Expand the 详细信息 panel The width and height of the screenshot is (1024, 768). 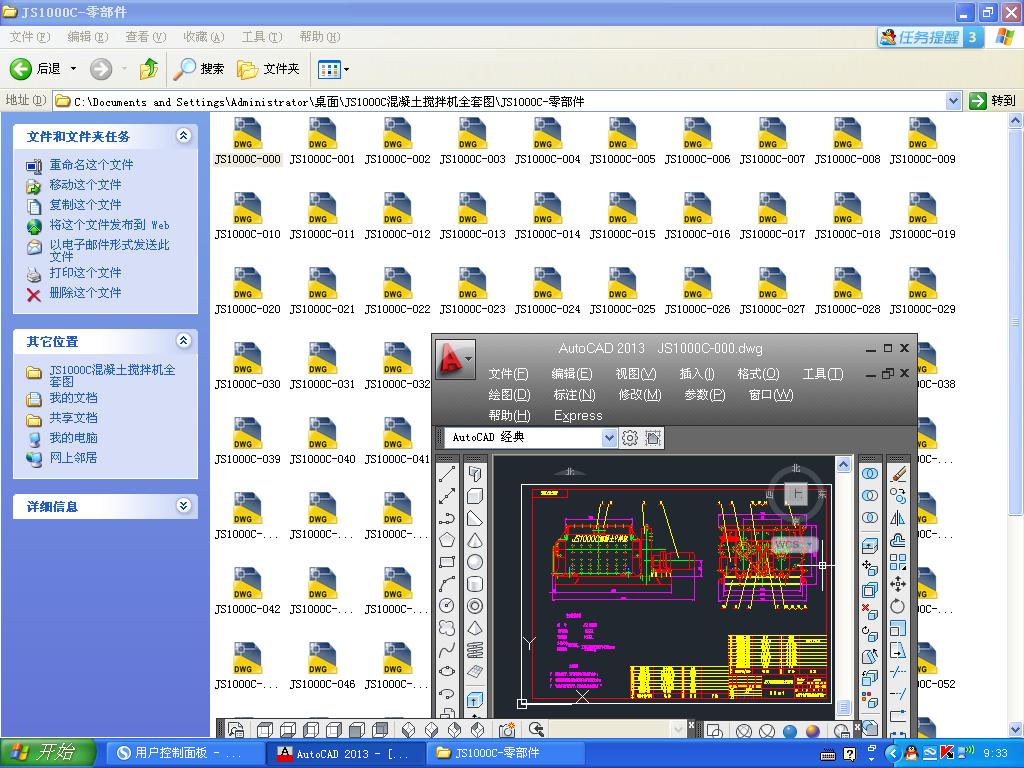(x=184, y=505)
